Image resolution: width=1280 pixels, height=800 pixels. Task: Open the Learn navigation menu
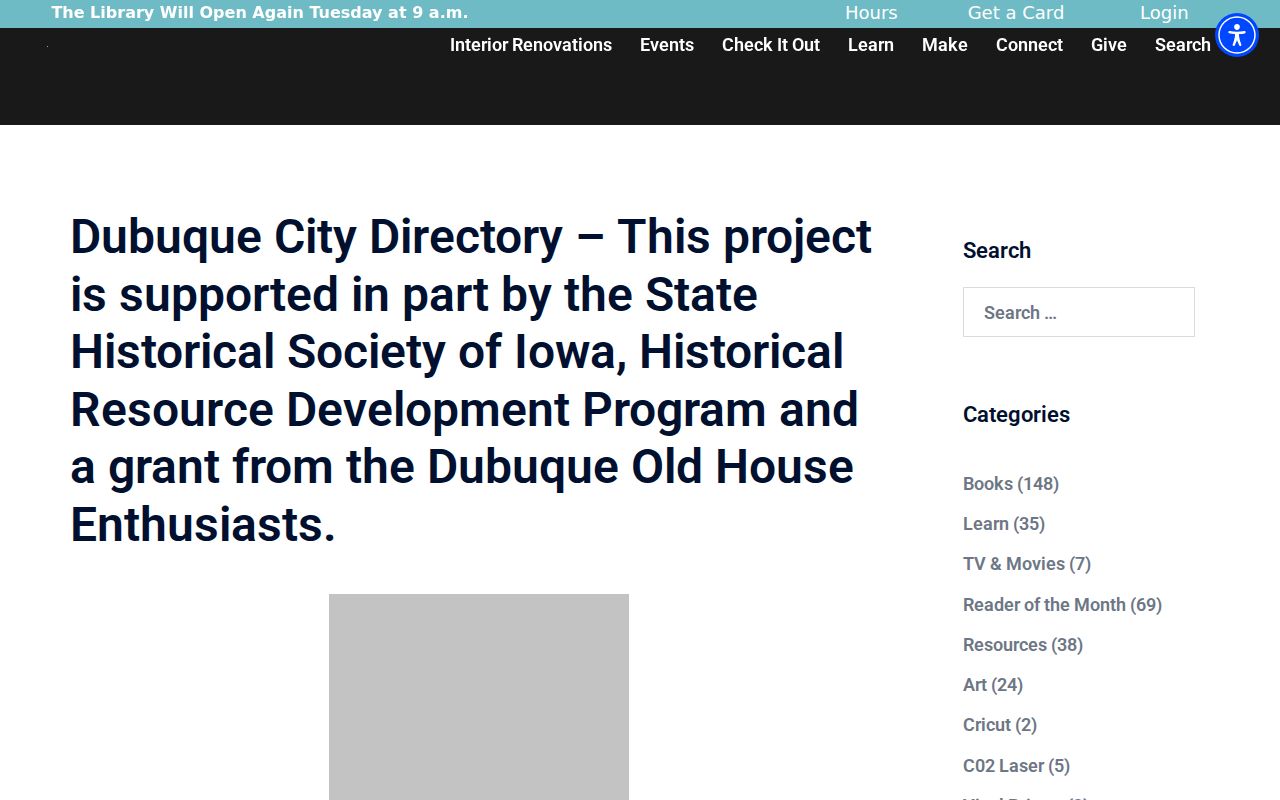(x=871, y=45)
